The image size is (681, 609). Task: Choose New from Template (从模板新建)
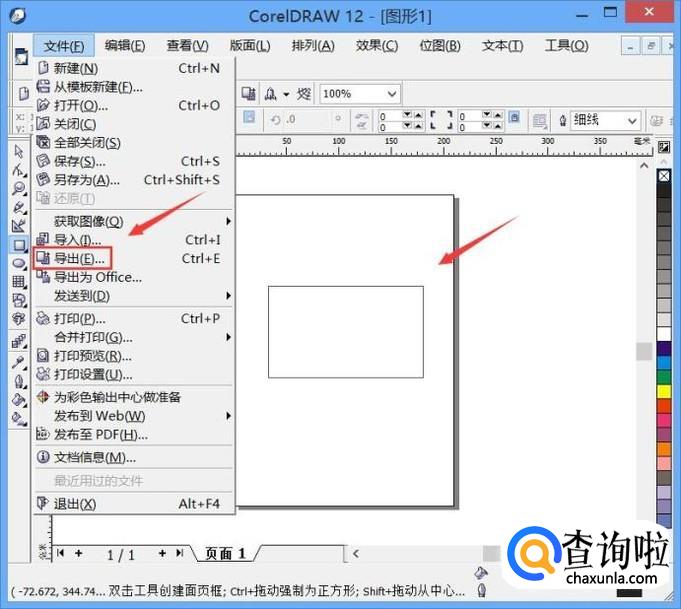[x=135, y=87]
